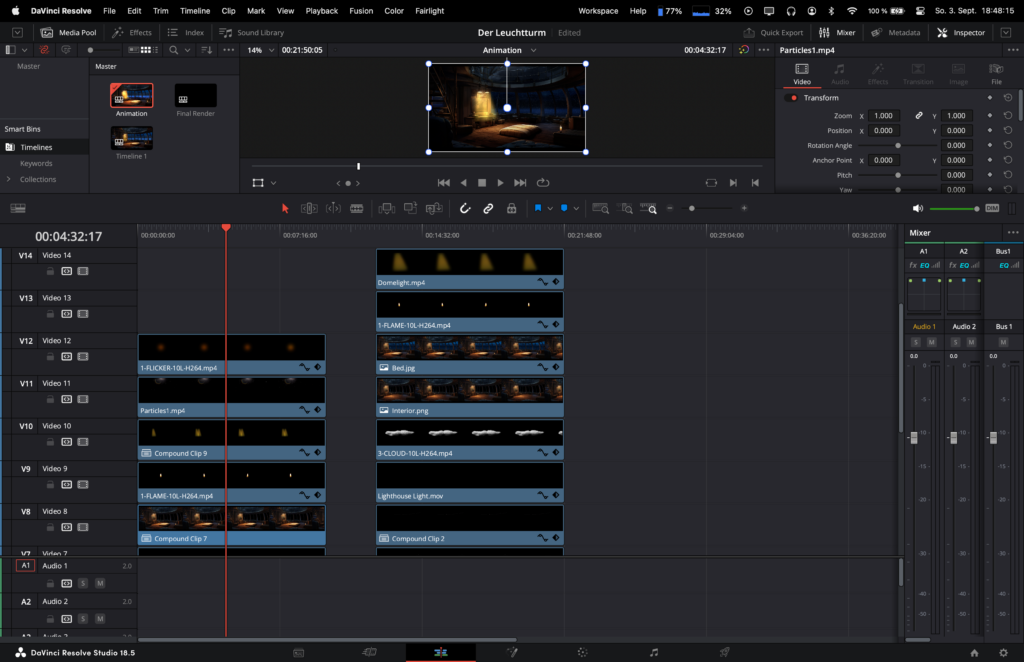The height and width of the screenshot is (662, 1024).
Task: Toggle the Mixer panel button
Action: click(837, 33)
